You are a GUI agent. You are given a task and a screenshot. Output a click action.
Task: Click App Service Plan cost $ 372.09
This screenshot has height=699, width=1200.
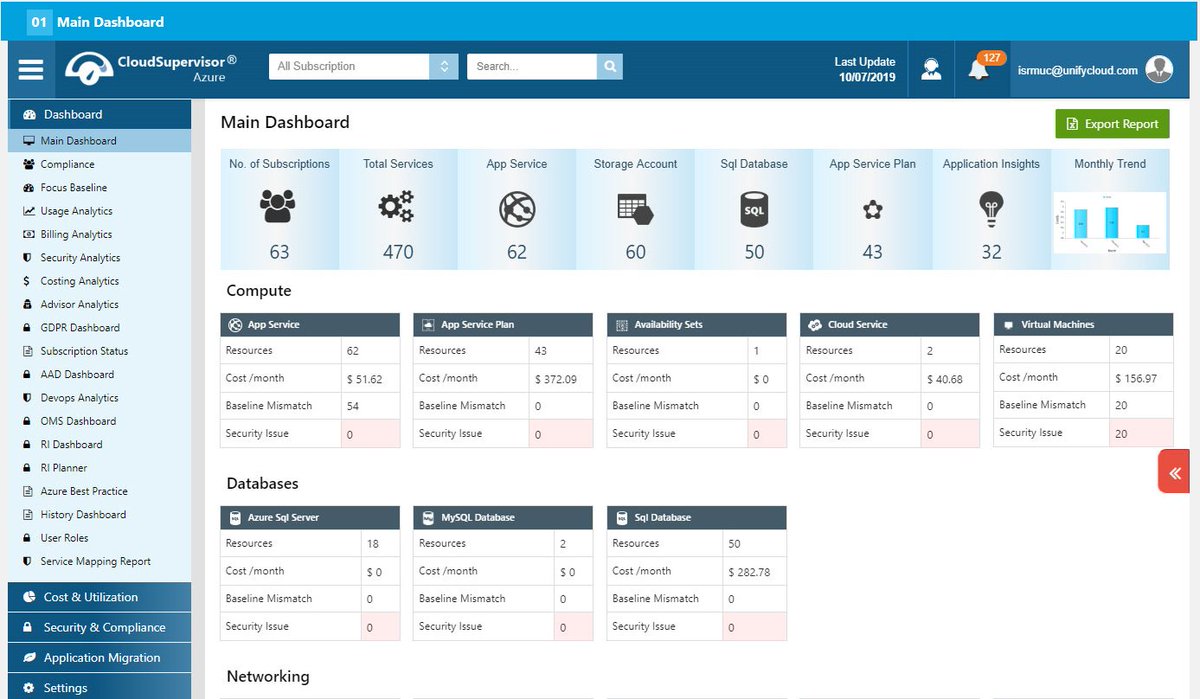click(x=556, y=380)
